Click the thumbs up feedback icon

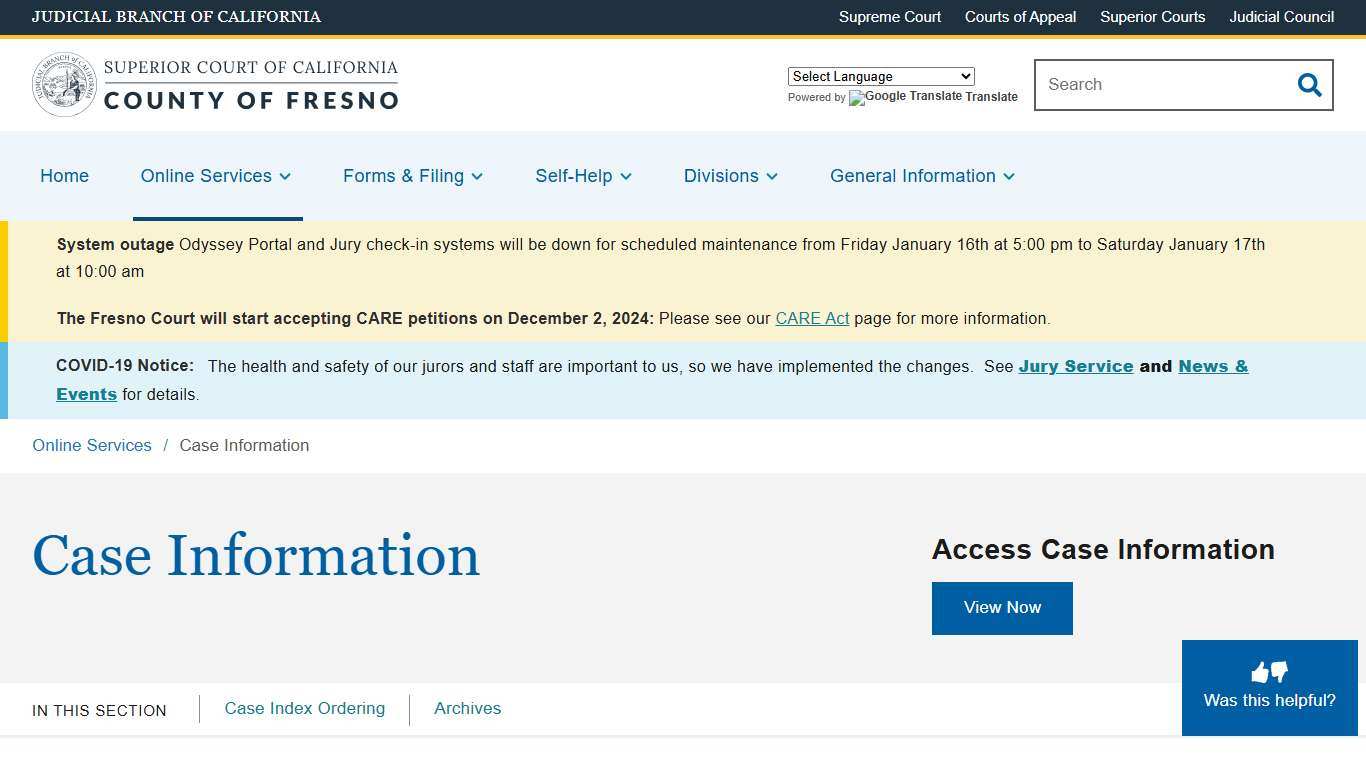tap(1260, 670)
